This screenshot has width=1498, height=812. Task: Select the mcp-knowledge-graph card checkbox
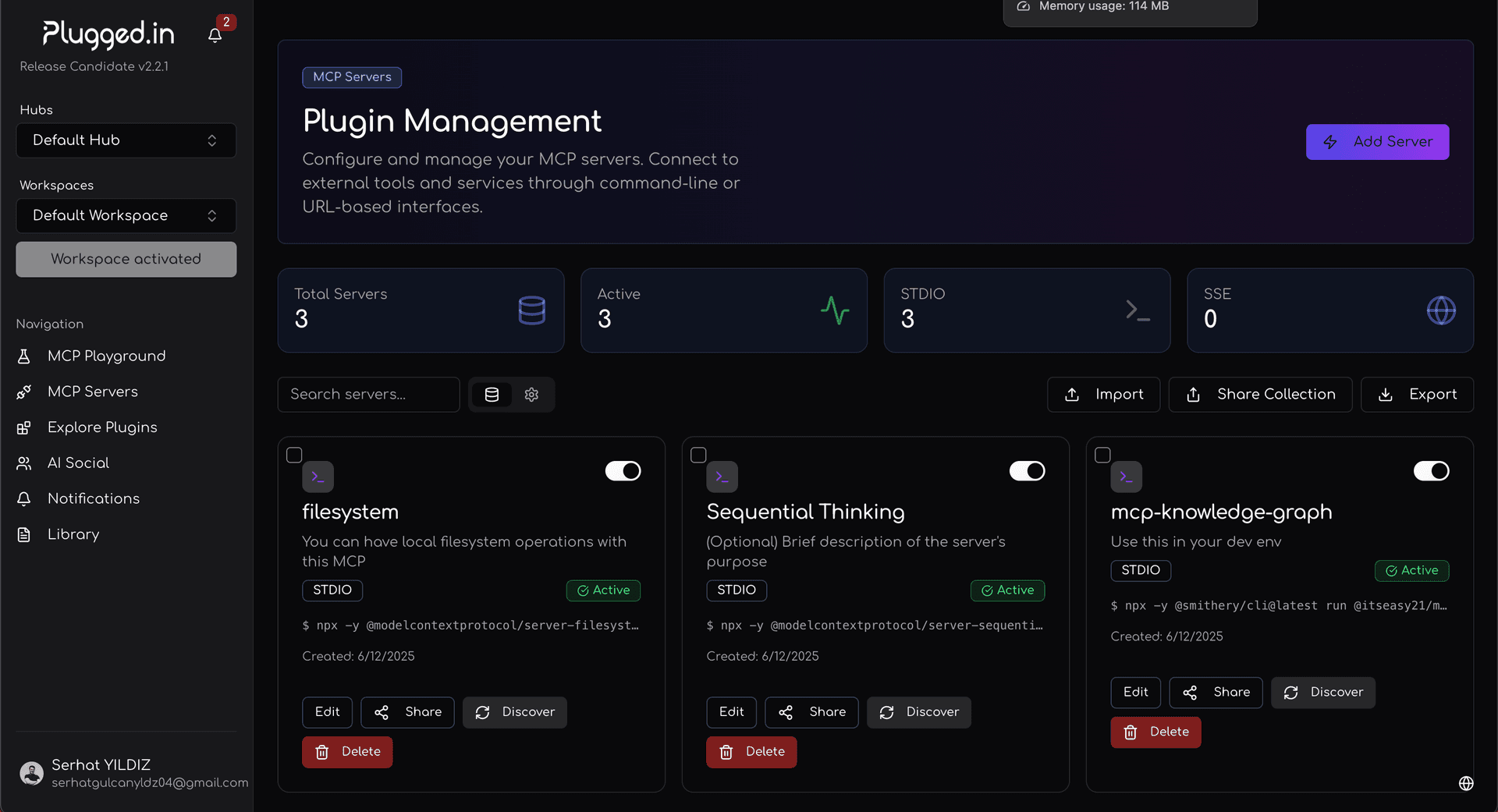[x=1102, y=455]
